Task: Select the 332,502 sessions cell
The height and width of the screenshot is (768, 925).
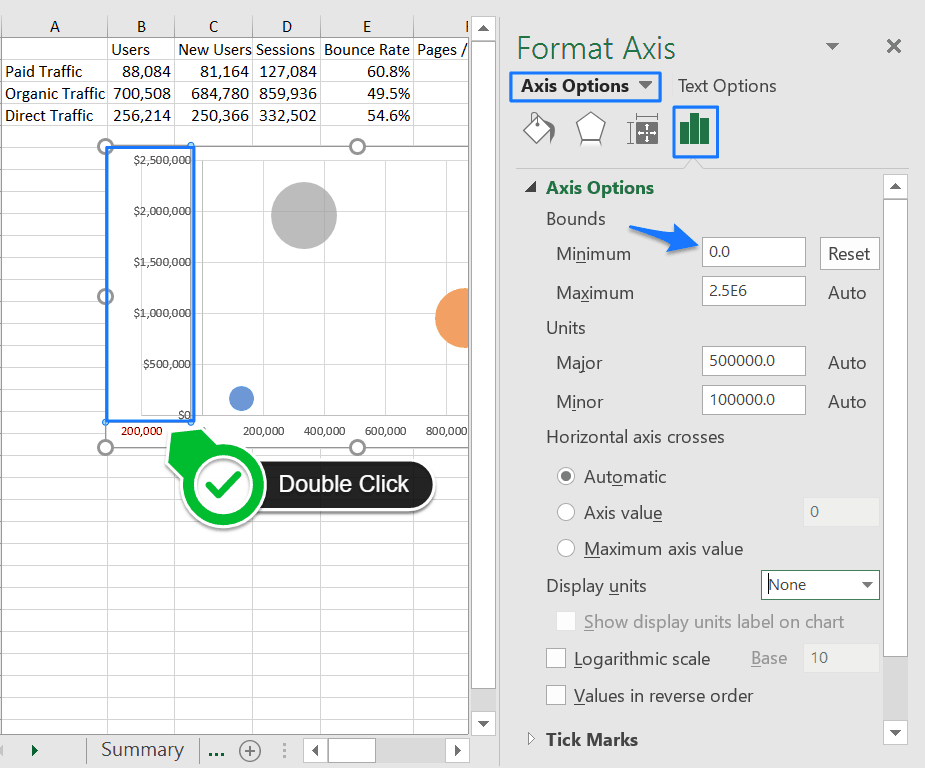Action: 287,115
